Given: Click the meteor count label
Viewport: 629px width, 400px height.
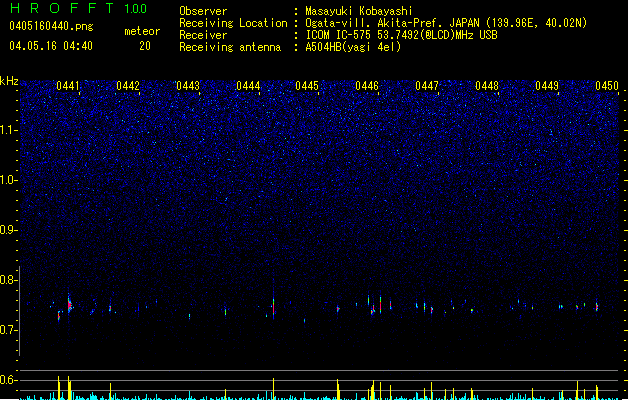Looking at the screenshot, I should 142,31.
